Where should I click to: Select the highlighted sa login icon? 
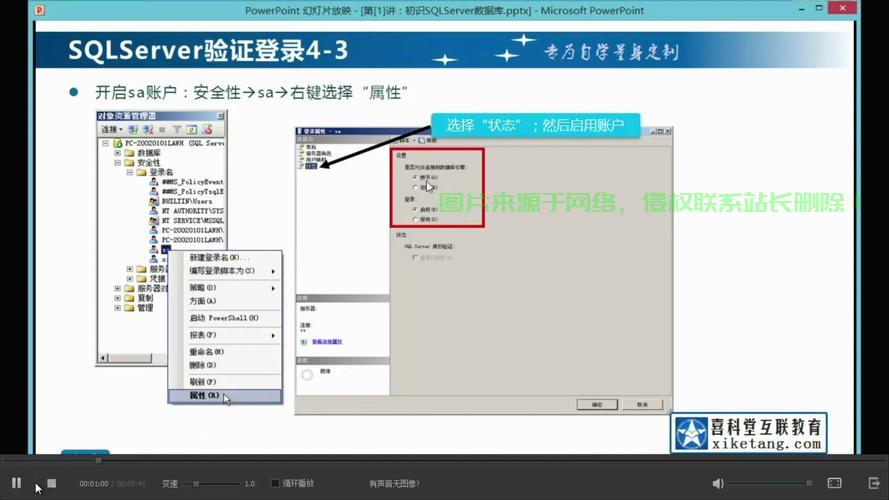[x=154, y=249]
